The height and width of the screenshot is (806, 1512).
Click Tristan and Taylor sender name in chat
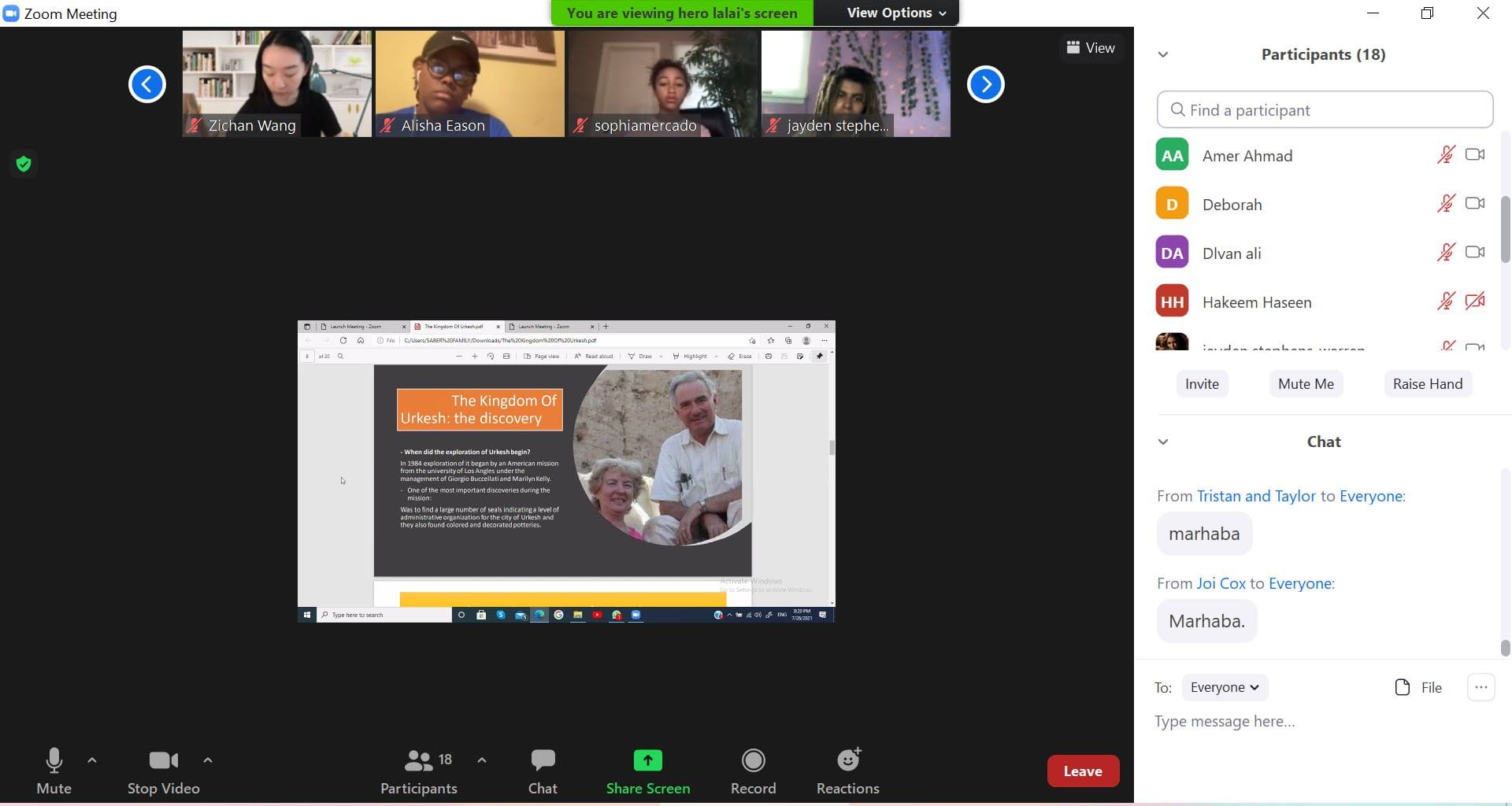coord(1256,496)
